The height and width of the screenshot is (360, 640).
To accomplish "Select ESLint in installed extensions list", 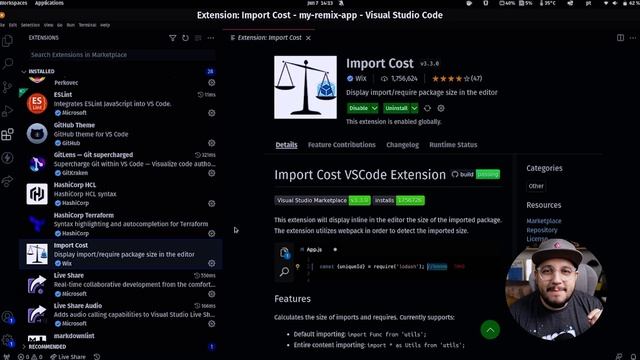I will coord(121,103).
